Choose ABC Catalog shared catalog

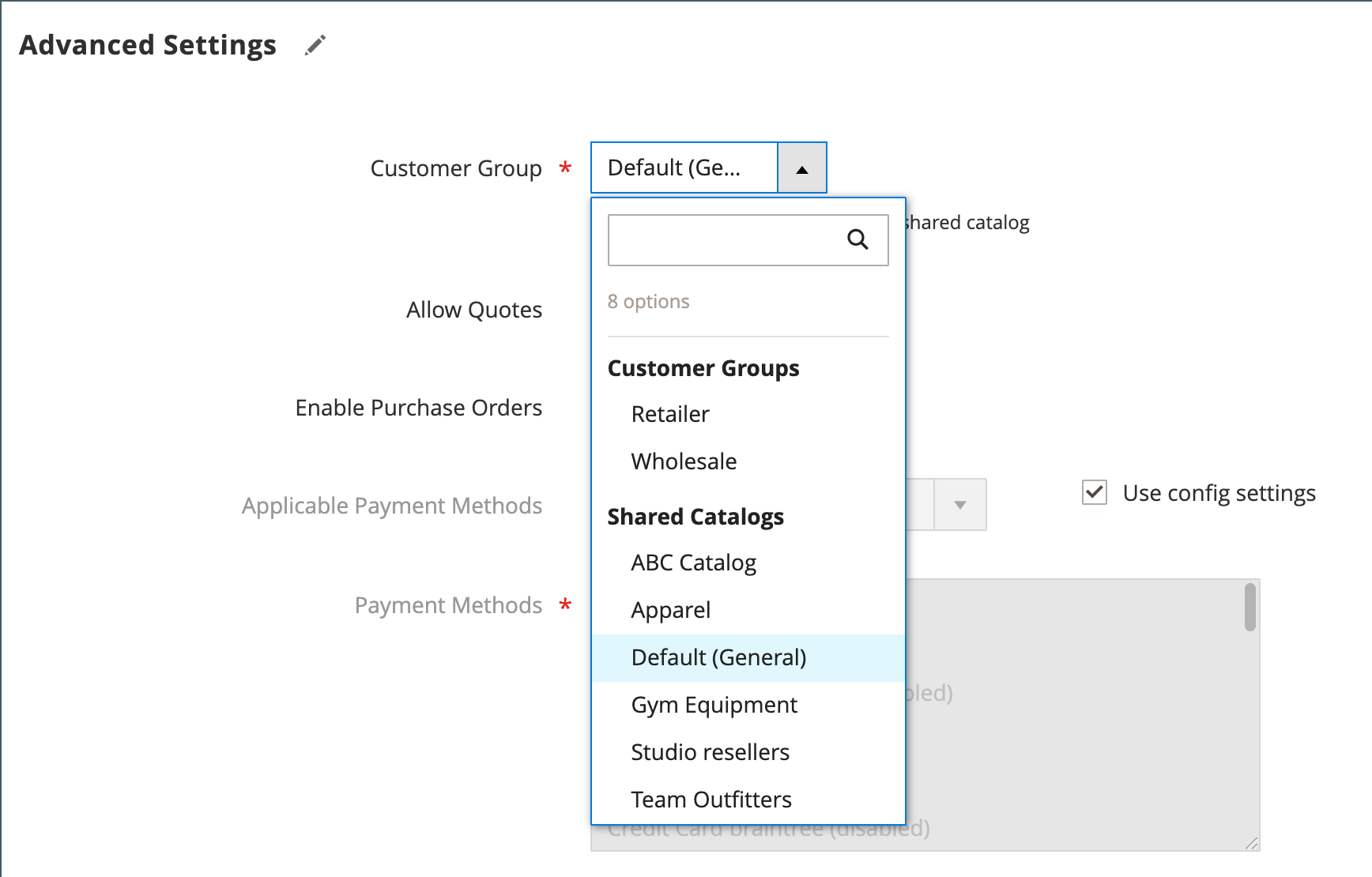click(x=693, y=563)
